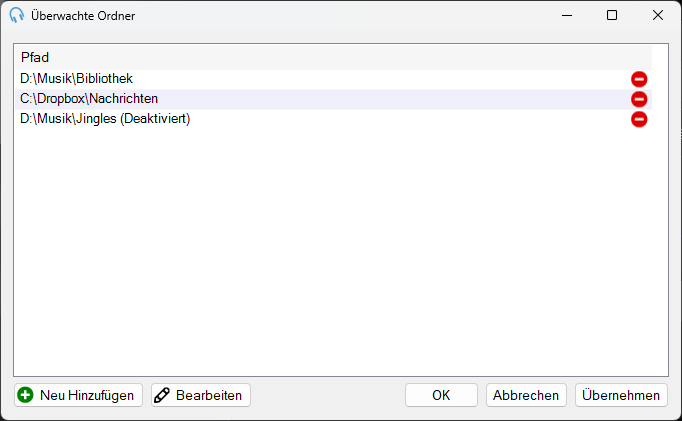Click the headphones app icon in title bar
Screen dimensions: 682x421
[x=17, y=15]
